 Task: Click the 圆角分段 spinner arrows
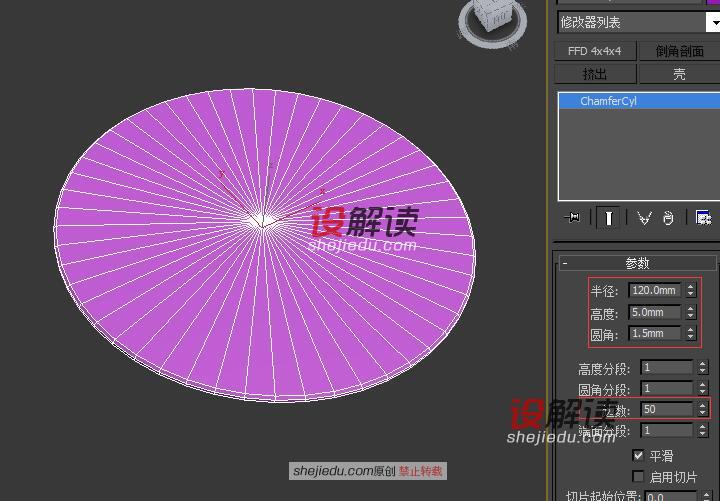tap(702, 388)
